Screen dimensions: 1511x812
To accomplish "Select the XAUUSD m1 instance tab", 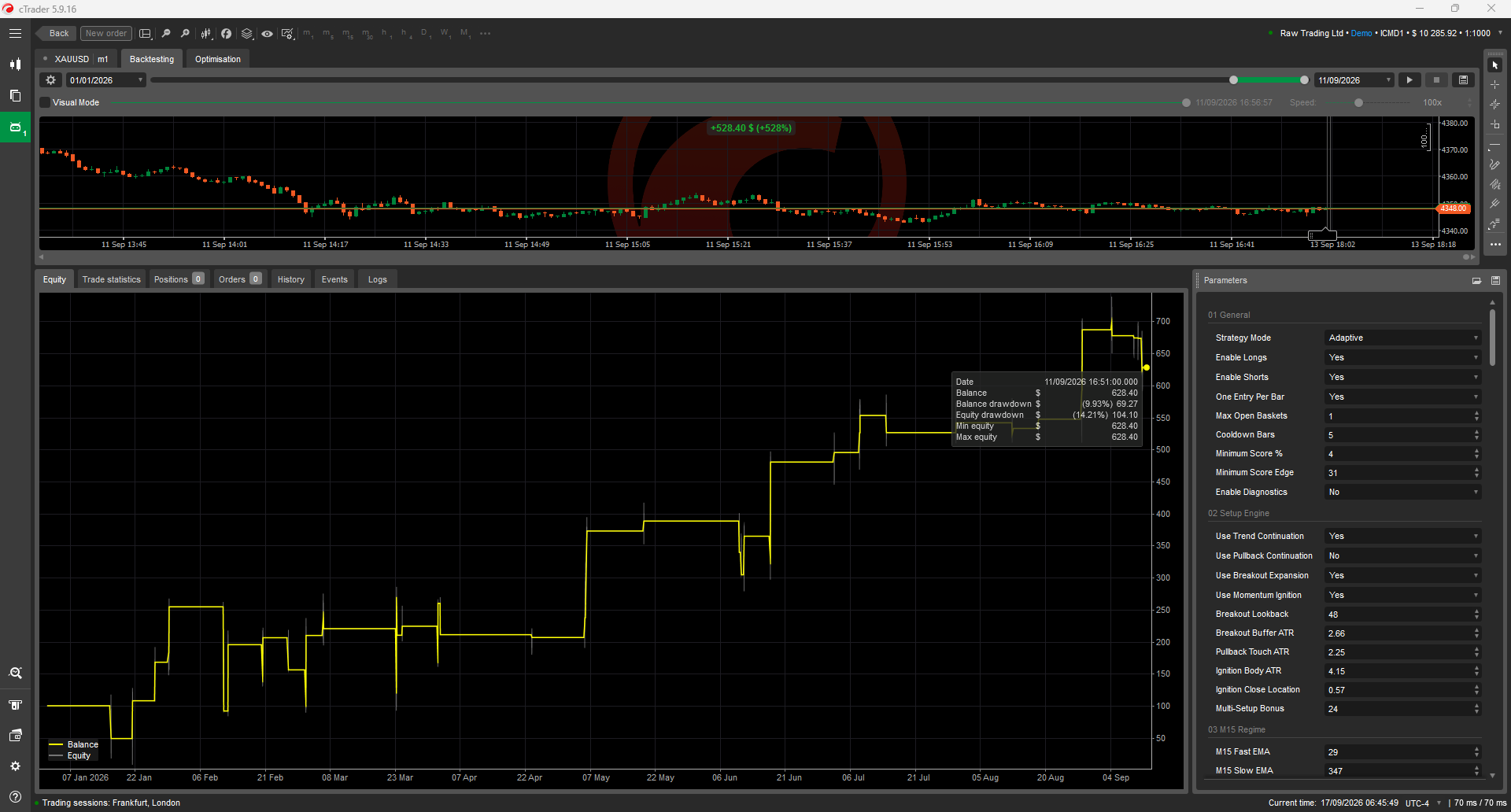I will pyautogui.click(x=76, y=59).
